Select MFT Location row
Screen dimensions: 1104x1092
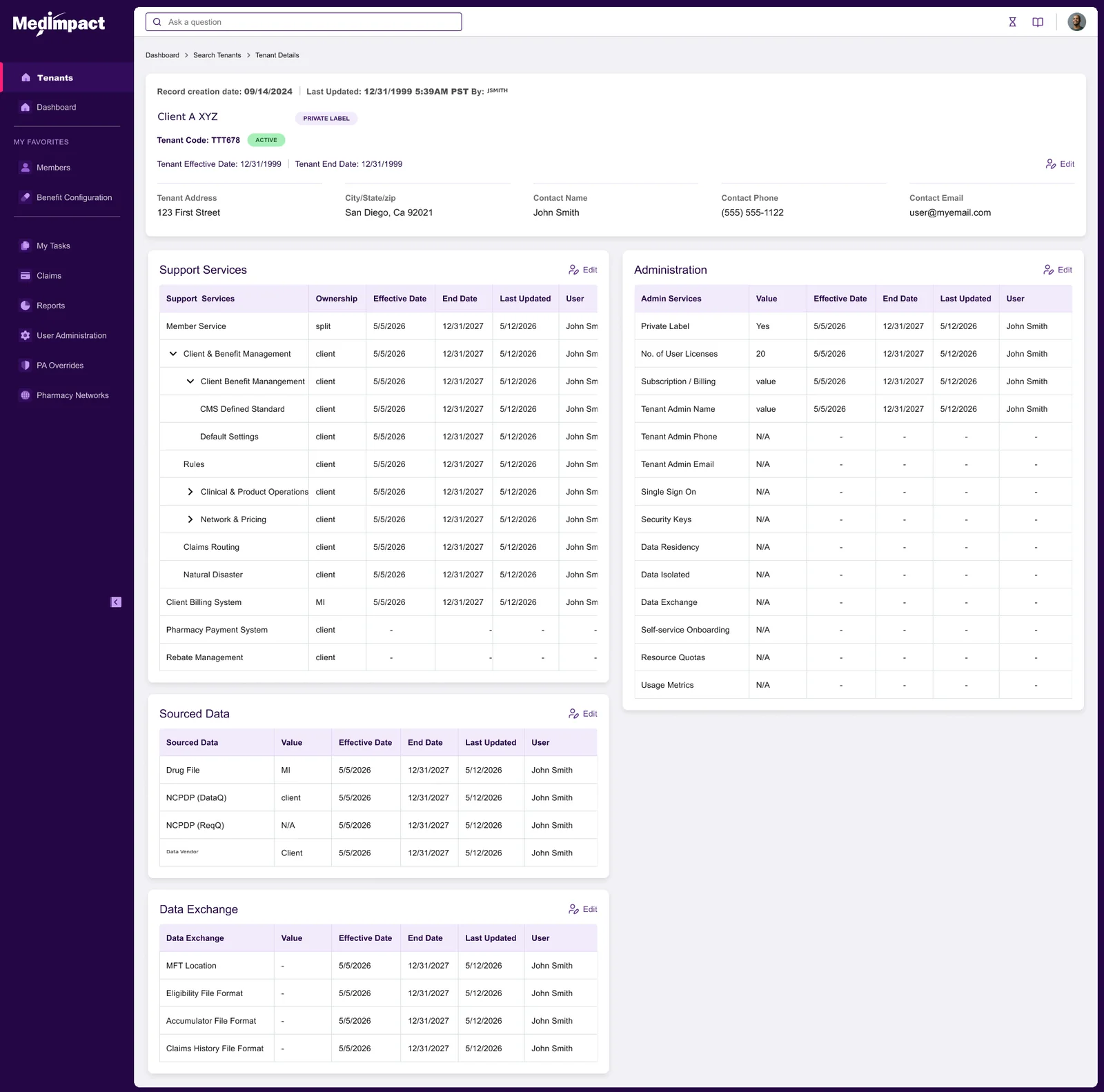[378, 966]
